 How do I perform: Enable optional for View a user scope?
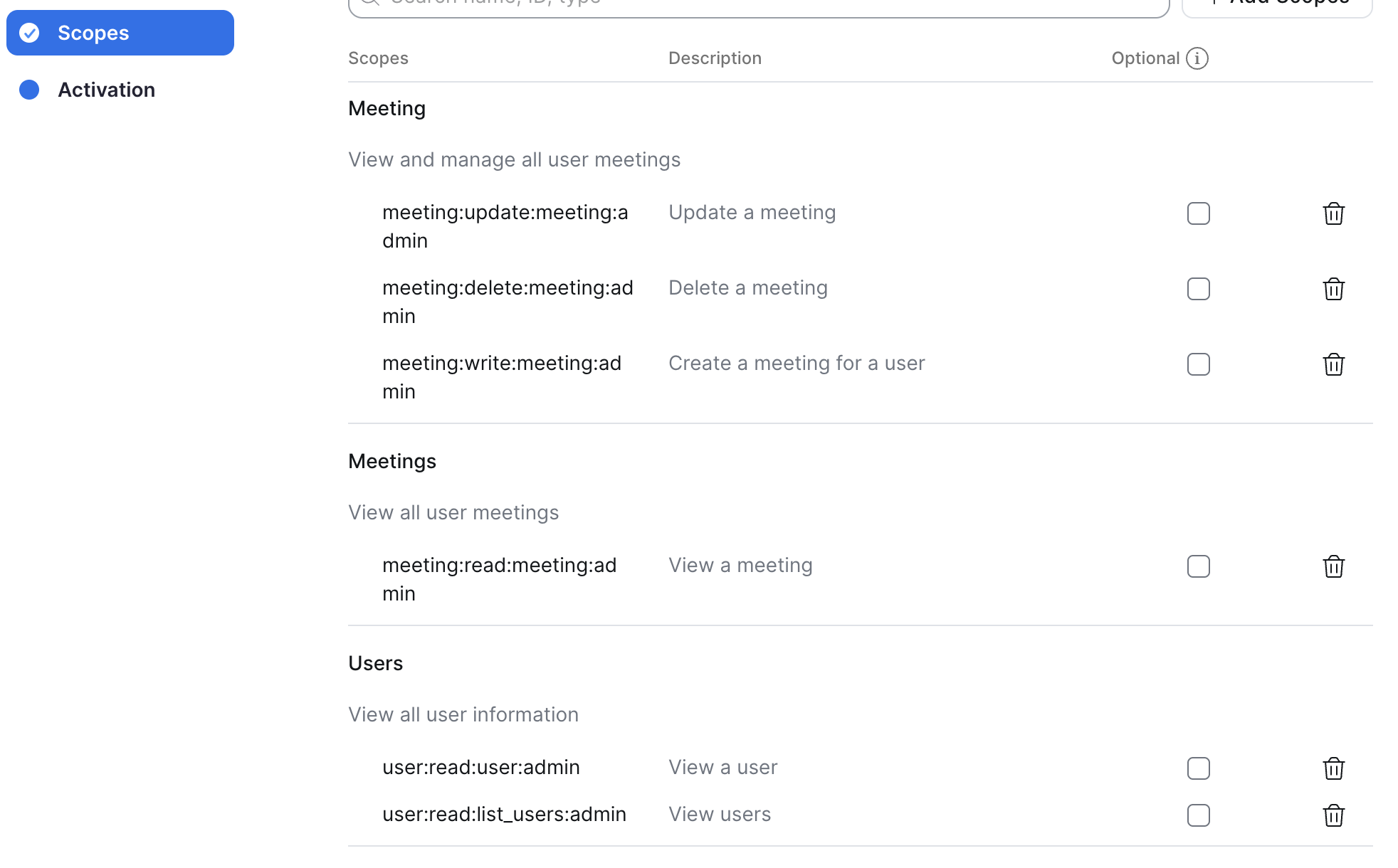(x=1198, y=768)
